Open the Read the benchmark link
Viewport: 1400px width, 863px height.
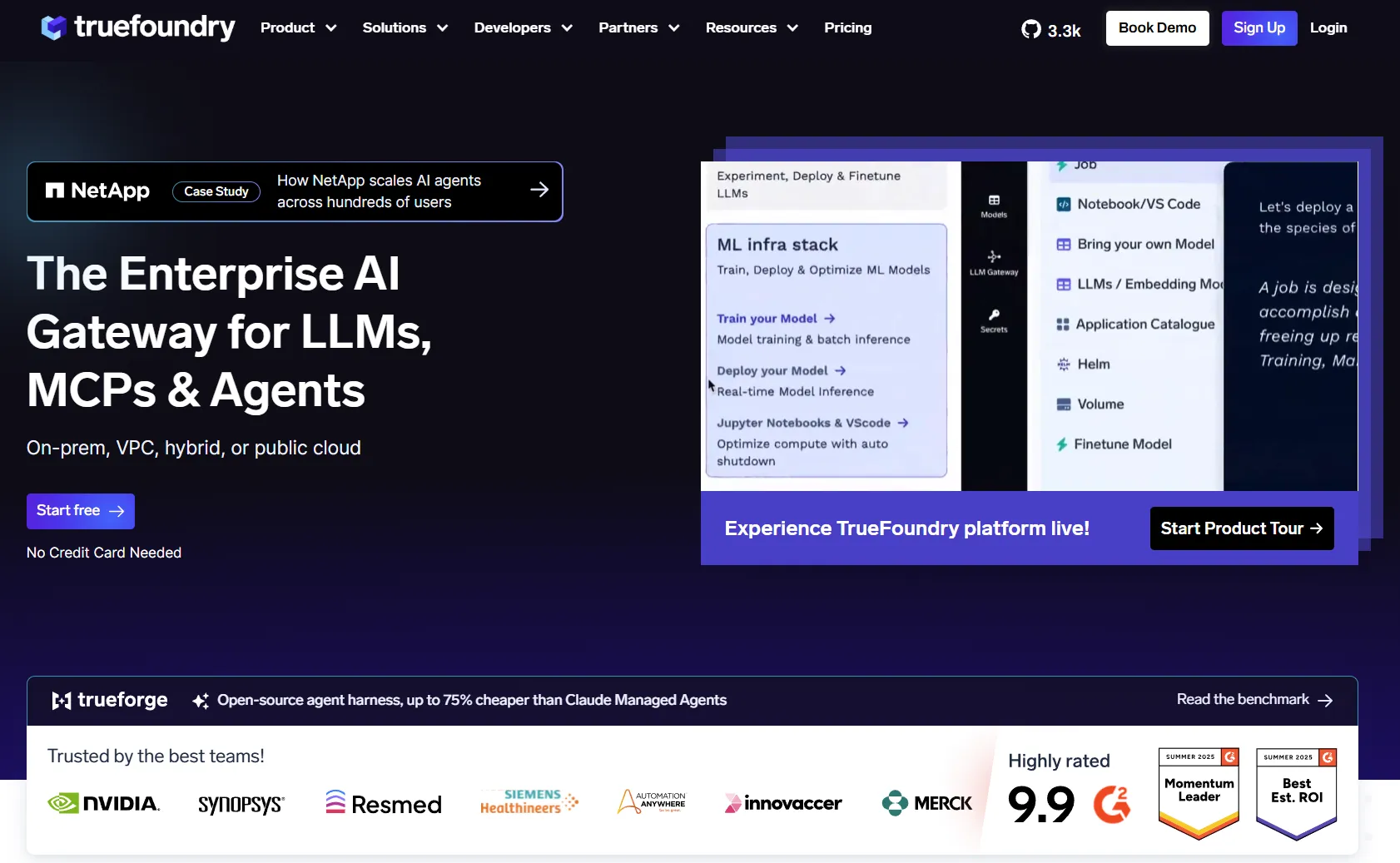coord(1255,700)
